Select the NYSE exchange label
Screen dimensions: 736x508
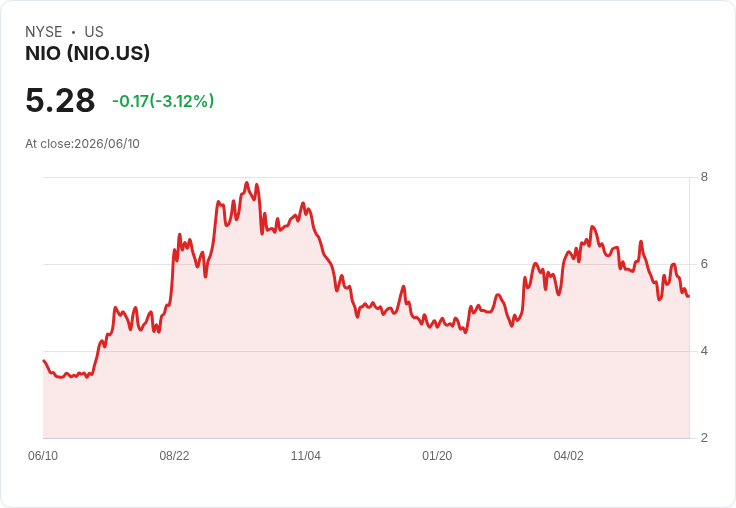[44, 32]
